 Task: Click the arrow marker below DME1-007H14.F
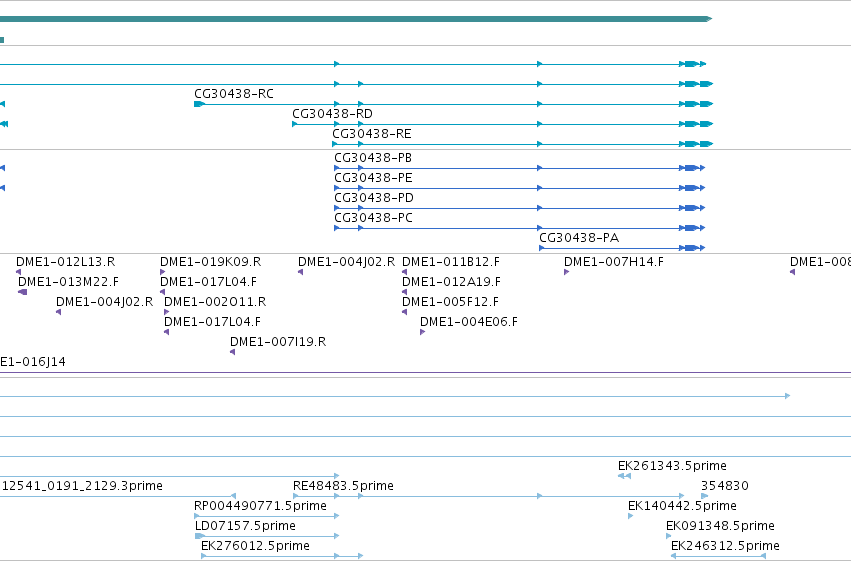[566, 272]
